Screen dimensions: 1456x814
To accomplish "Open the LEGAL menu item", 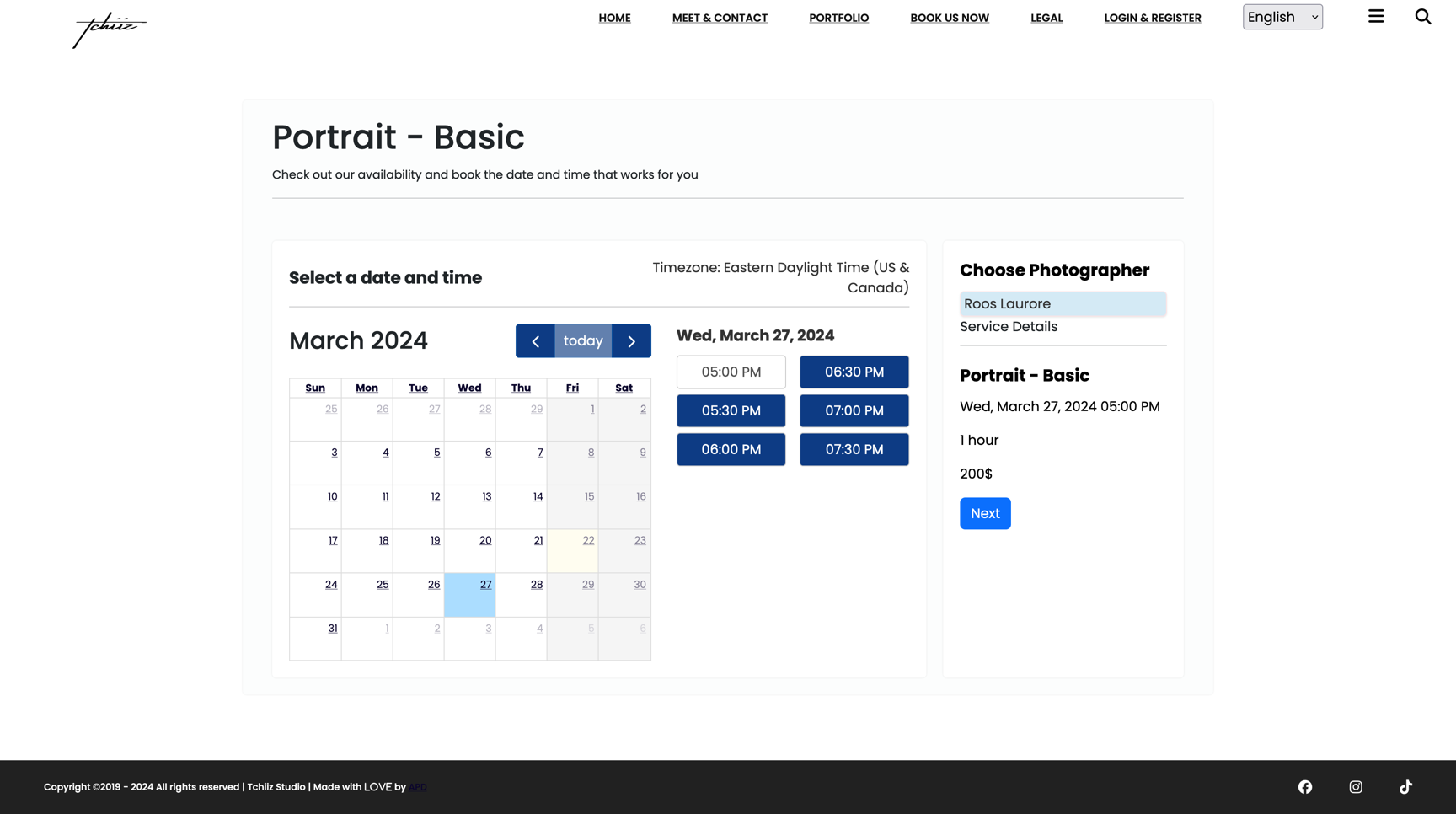I will tap(1046, 18).
